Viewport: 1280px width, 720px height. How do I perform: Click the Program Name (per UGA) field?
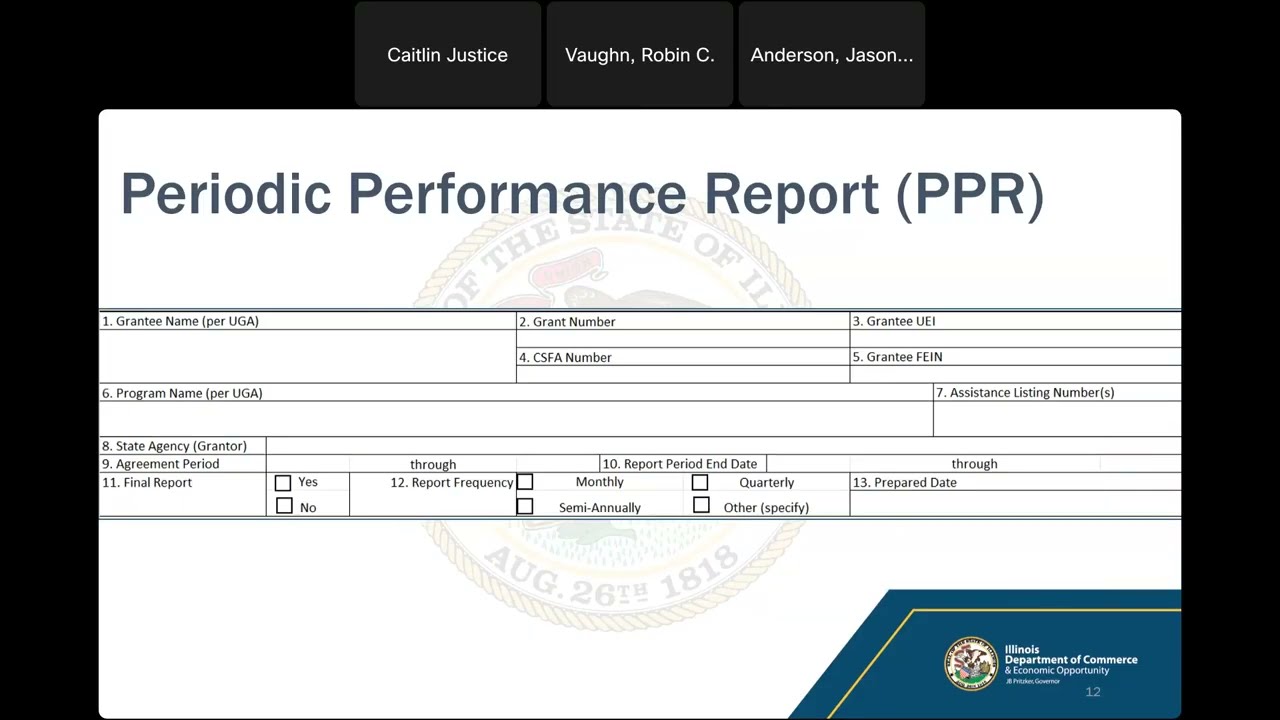click(516, 419)
